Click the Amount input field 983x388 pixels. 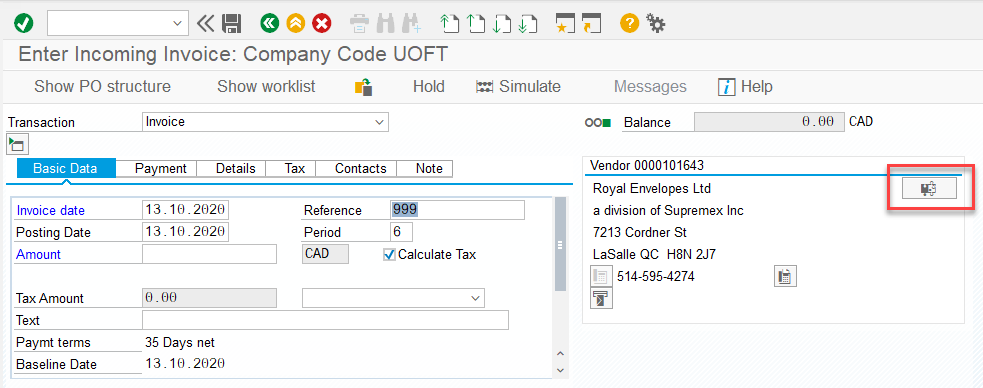click(x=209, y=254)
